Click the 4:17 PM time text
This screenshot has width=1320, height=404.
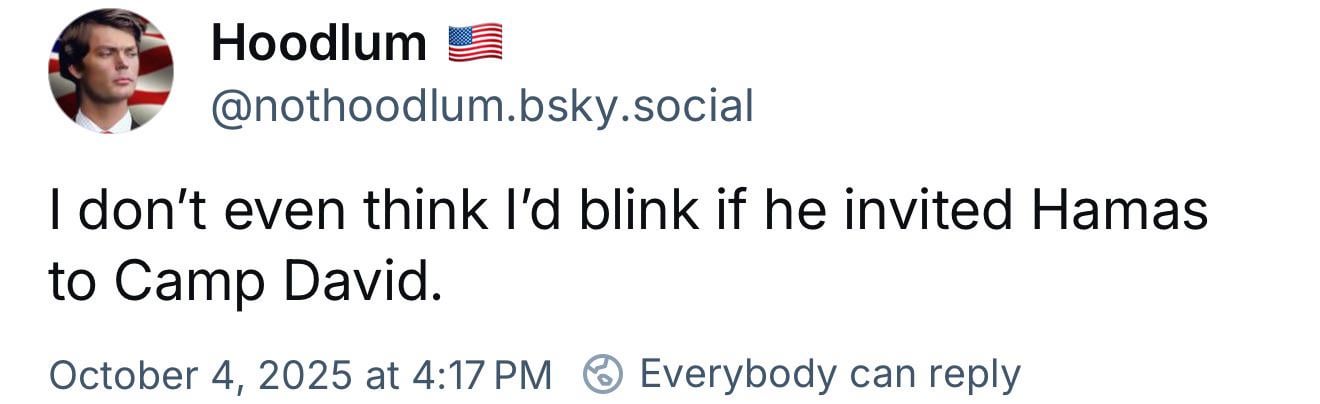(x=483, y=375)
